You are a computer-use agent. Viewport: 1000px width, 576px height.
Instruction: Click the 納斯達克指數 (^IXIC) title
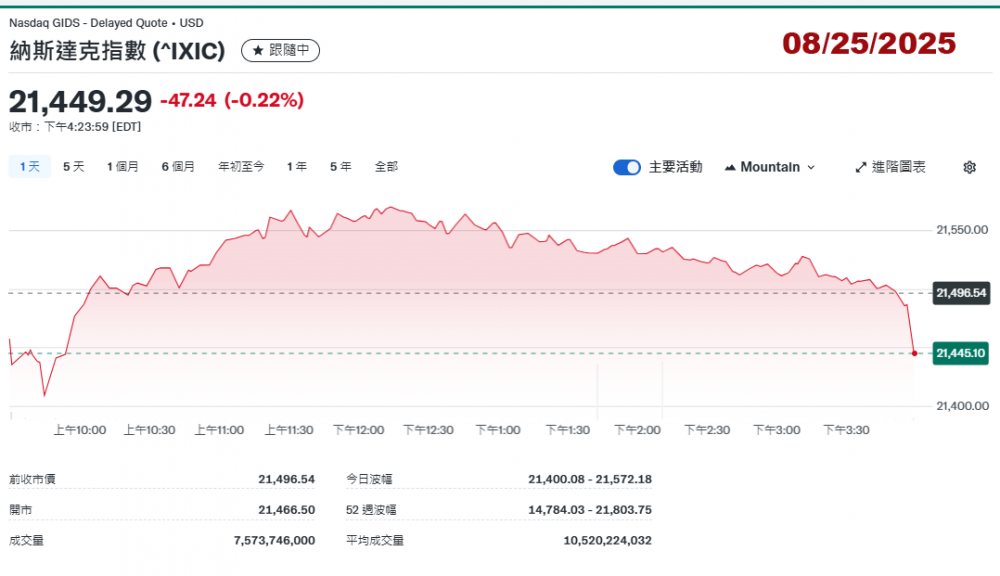117,50
